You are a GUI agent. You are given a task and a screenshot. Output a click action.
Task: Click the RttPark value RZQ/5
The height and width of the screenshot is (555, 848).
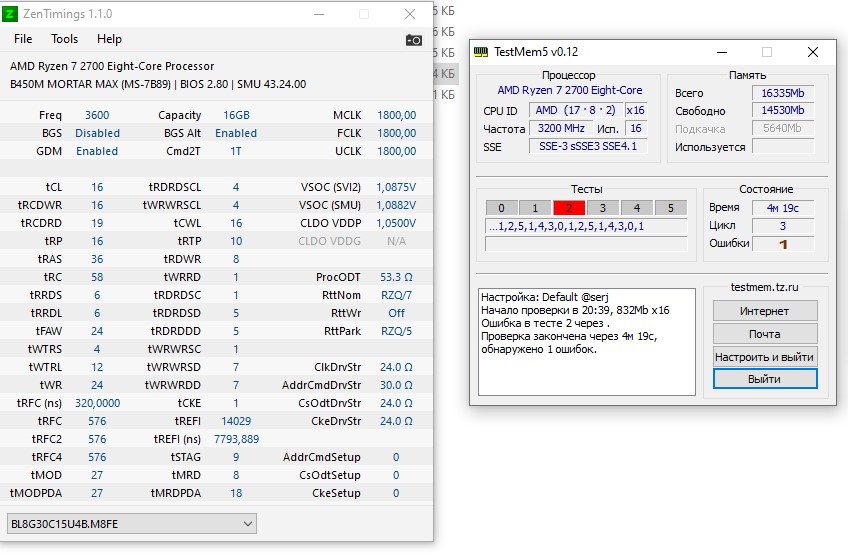coord(396,331)
